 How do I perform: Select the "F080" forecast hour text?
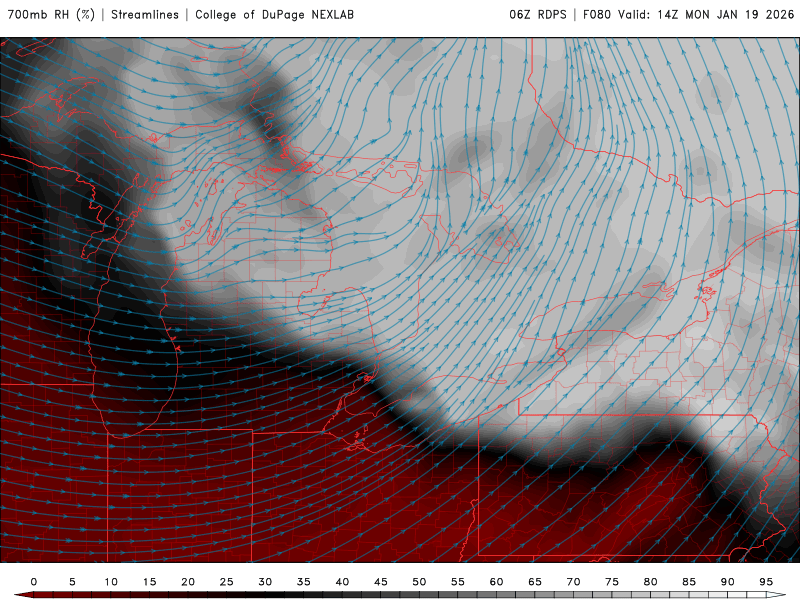pyautogui.click(x=596, y=14)
